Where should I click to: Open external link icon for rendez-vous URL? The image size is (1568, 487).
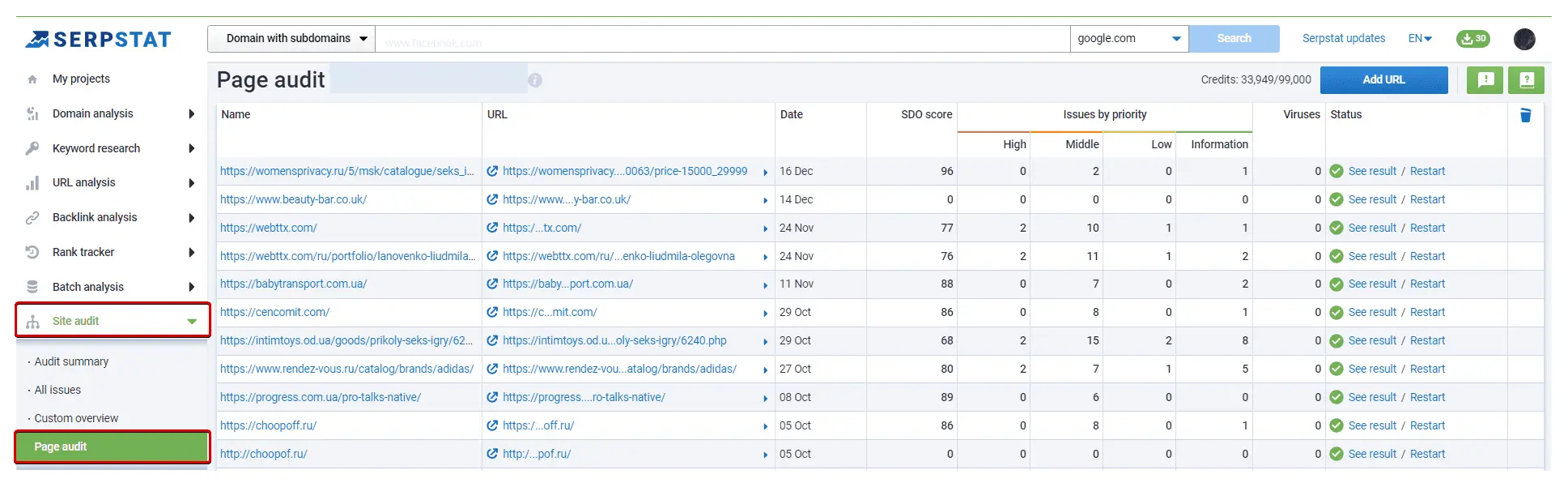tap(492, 369)
